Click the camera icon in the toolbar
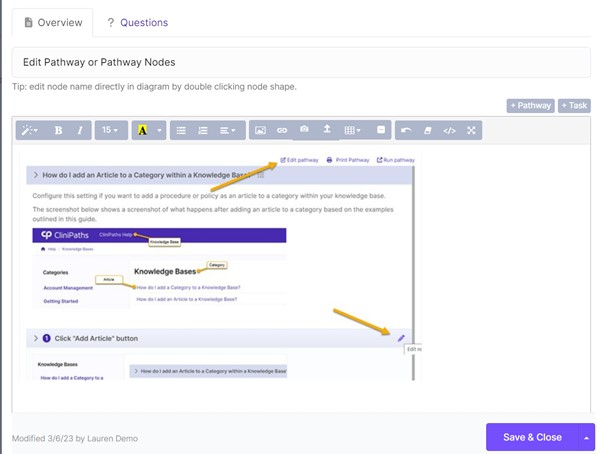Image resolution: width=600 pixels, height=454 pixels. click(305, 130)
